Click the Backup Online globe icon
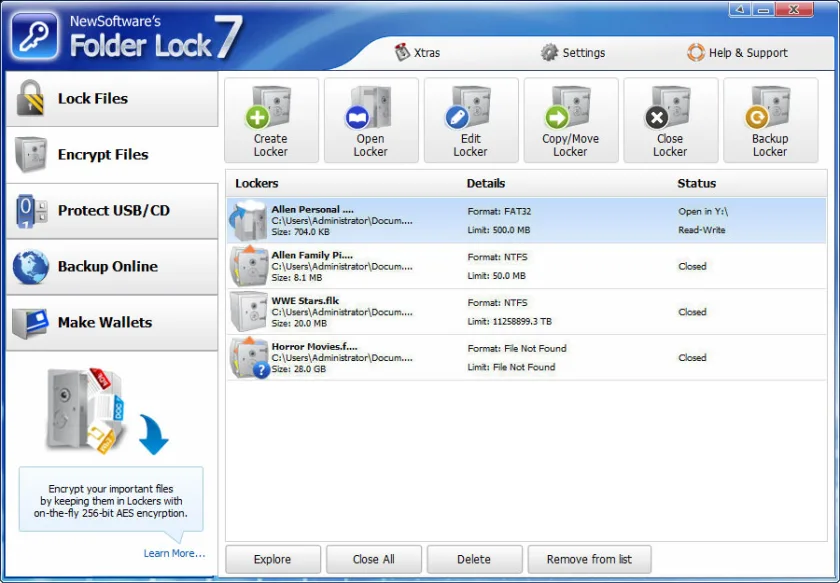The image size is (840, 583). (x=31, y=266)
